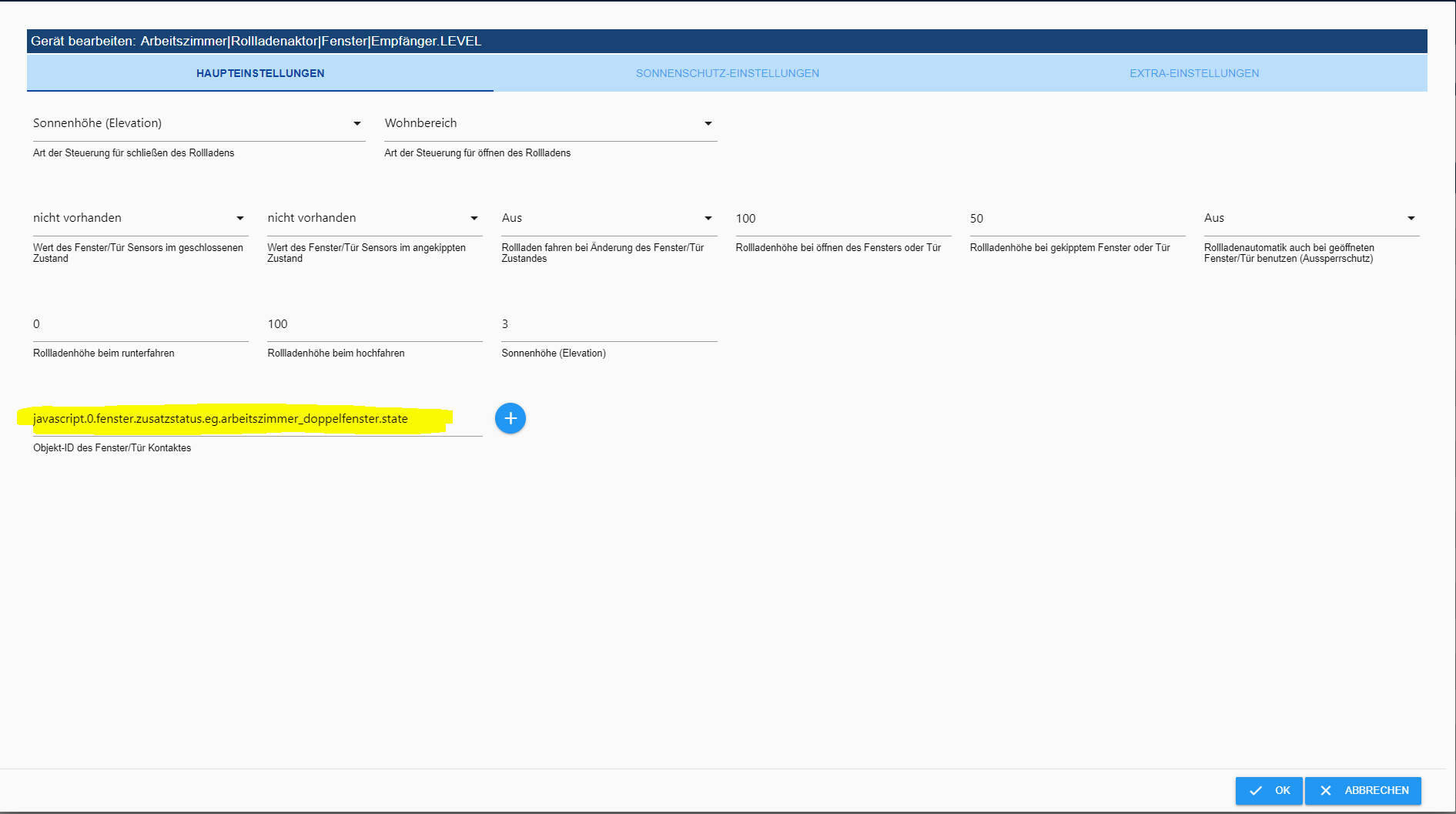Open the EXTRA-EINSTELLUNGEN tab

pyautogui.click(x=1194, y=73)
